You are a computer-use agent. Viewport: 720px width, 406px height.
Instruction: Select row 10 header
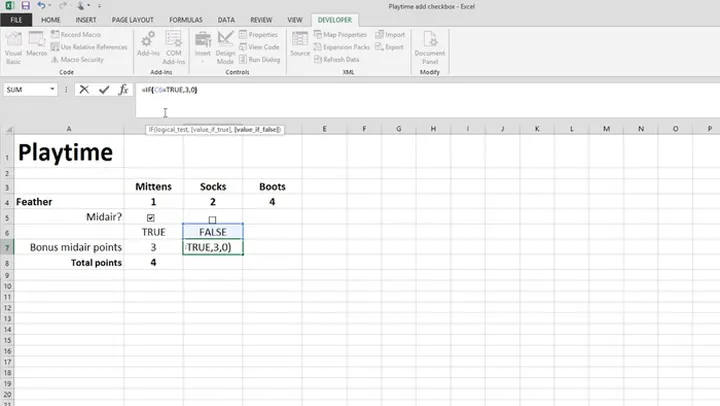pos(7,286)
